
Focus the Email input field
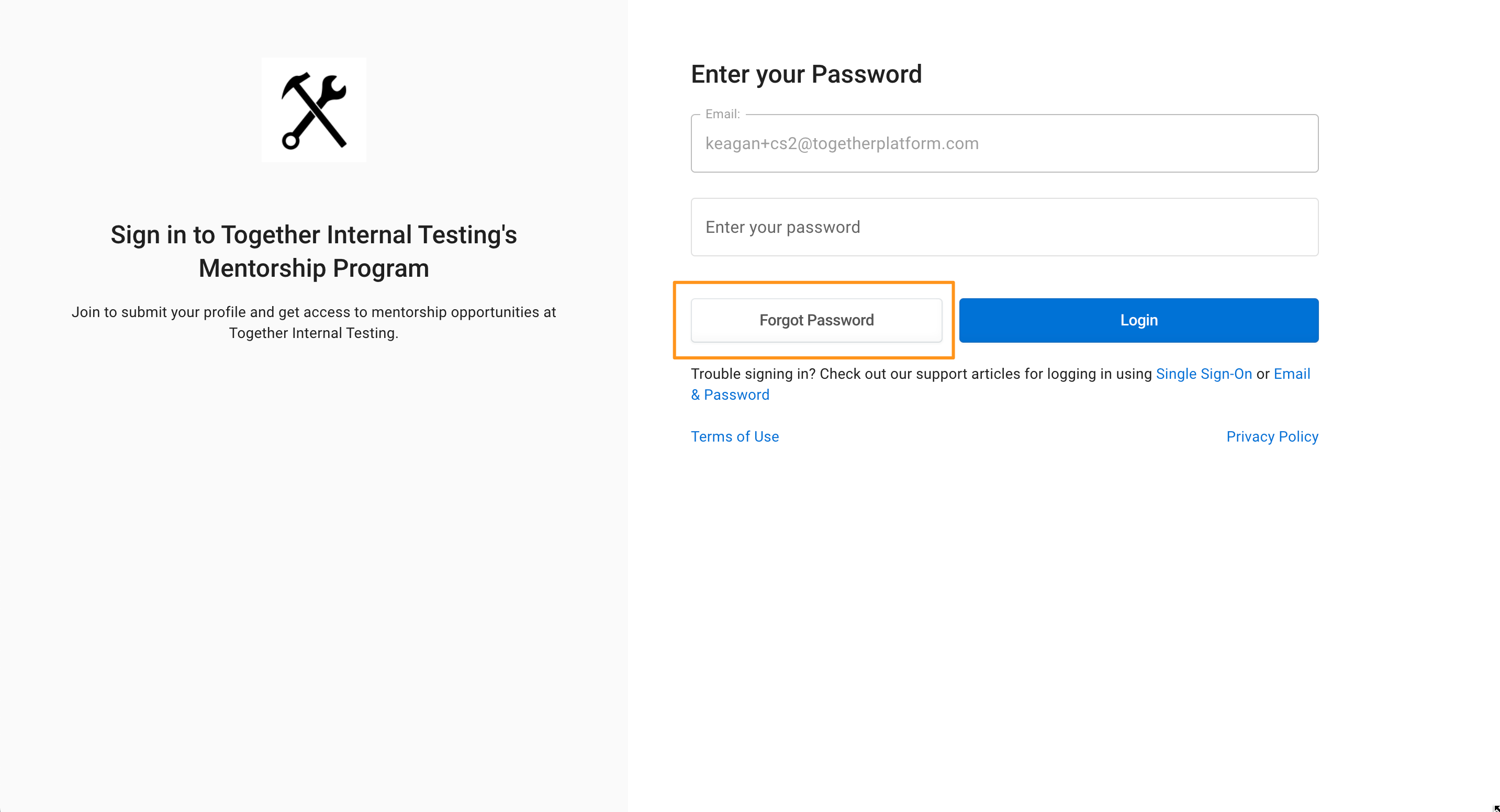tap(1004, 143)
